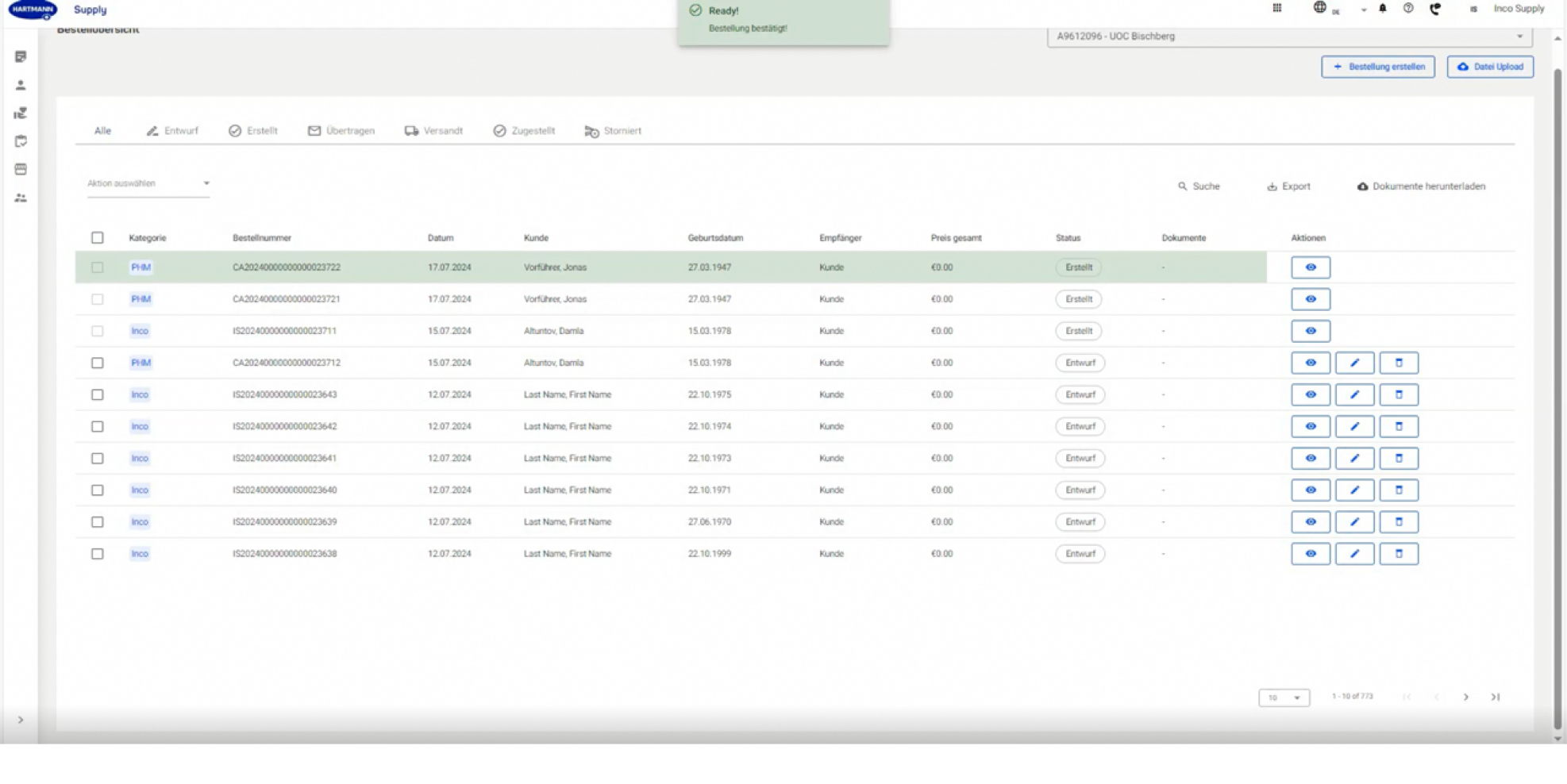Sort by the Bestellnummer column header
This screenshot has height=784, width=1567.
point(262,238)
